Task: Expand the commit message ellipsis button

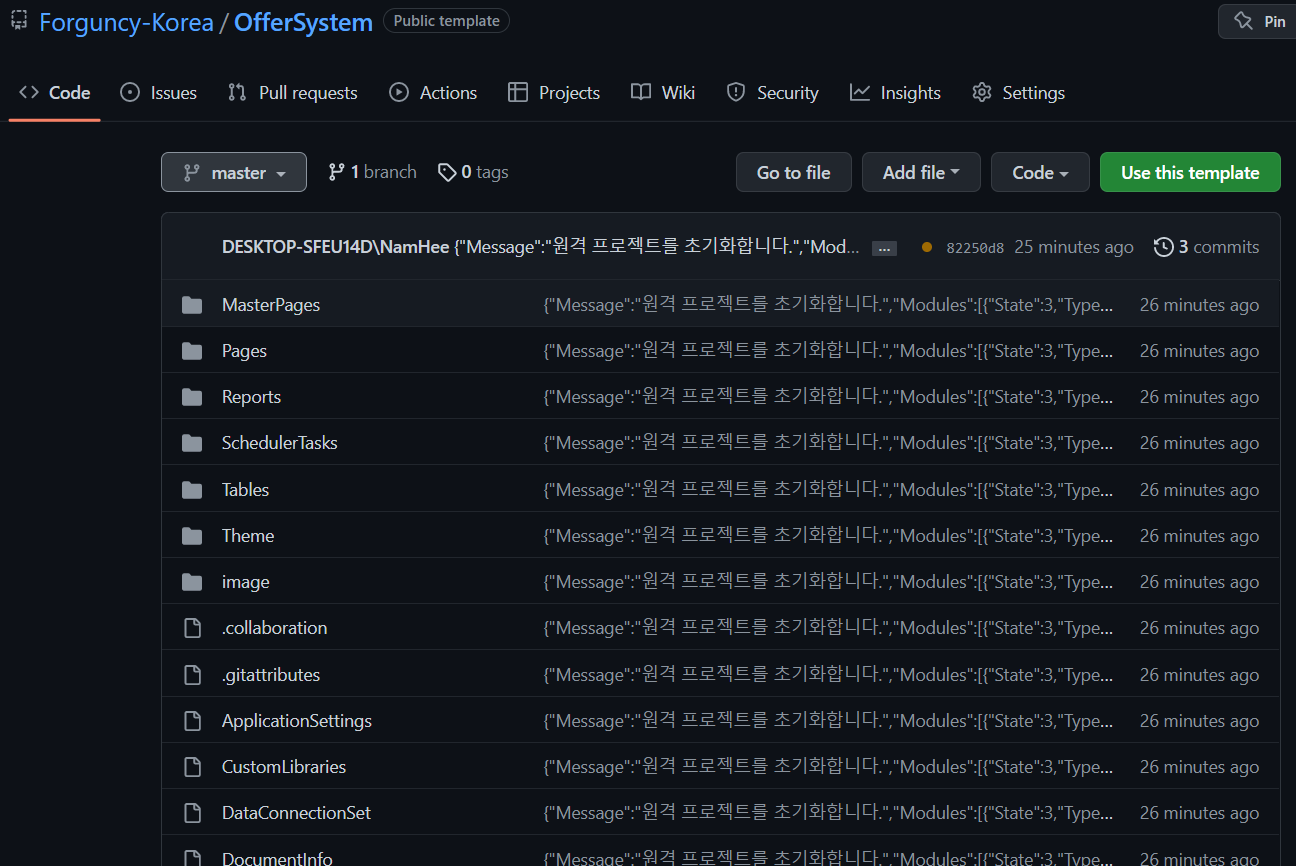Action: tap(884, 248)
